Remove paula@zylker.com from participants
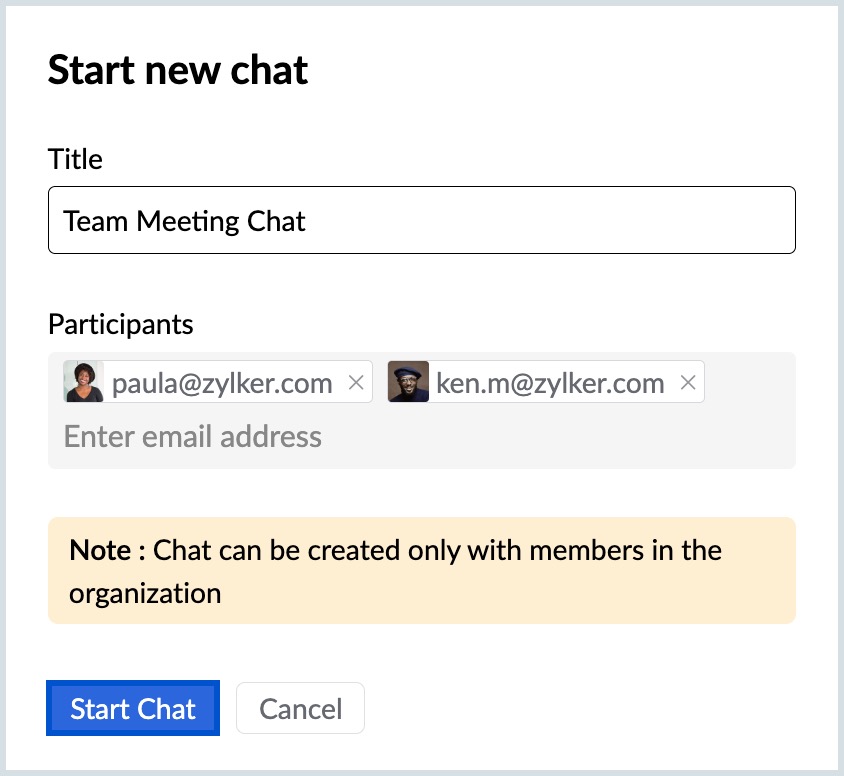 point(355,382)
